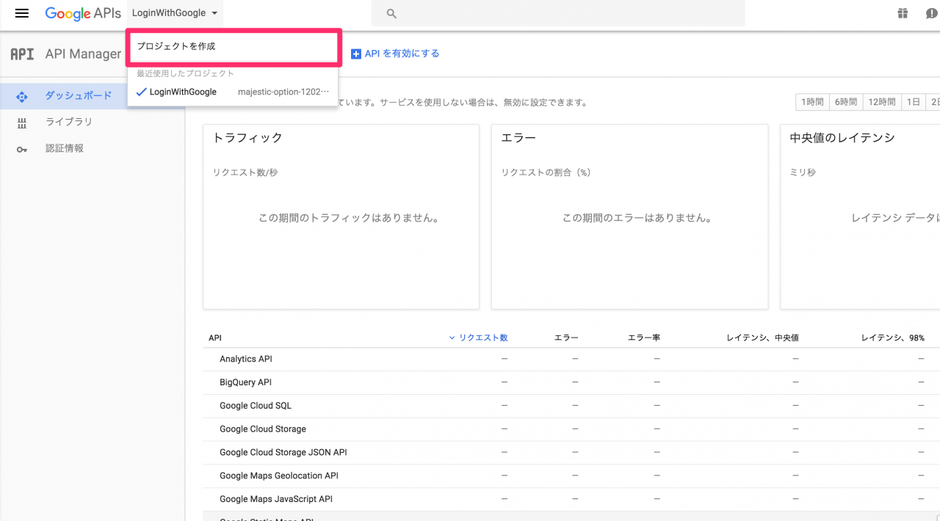Viewport: 940px width, 521px height.
Task: Open the hamburger navigation menu
Action: [x=22, y=13]
